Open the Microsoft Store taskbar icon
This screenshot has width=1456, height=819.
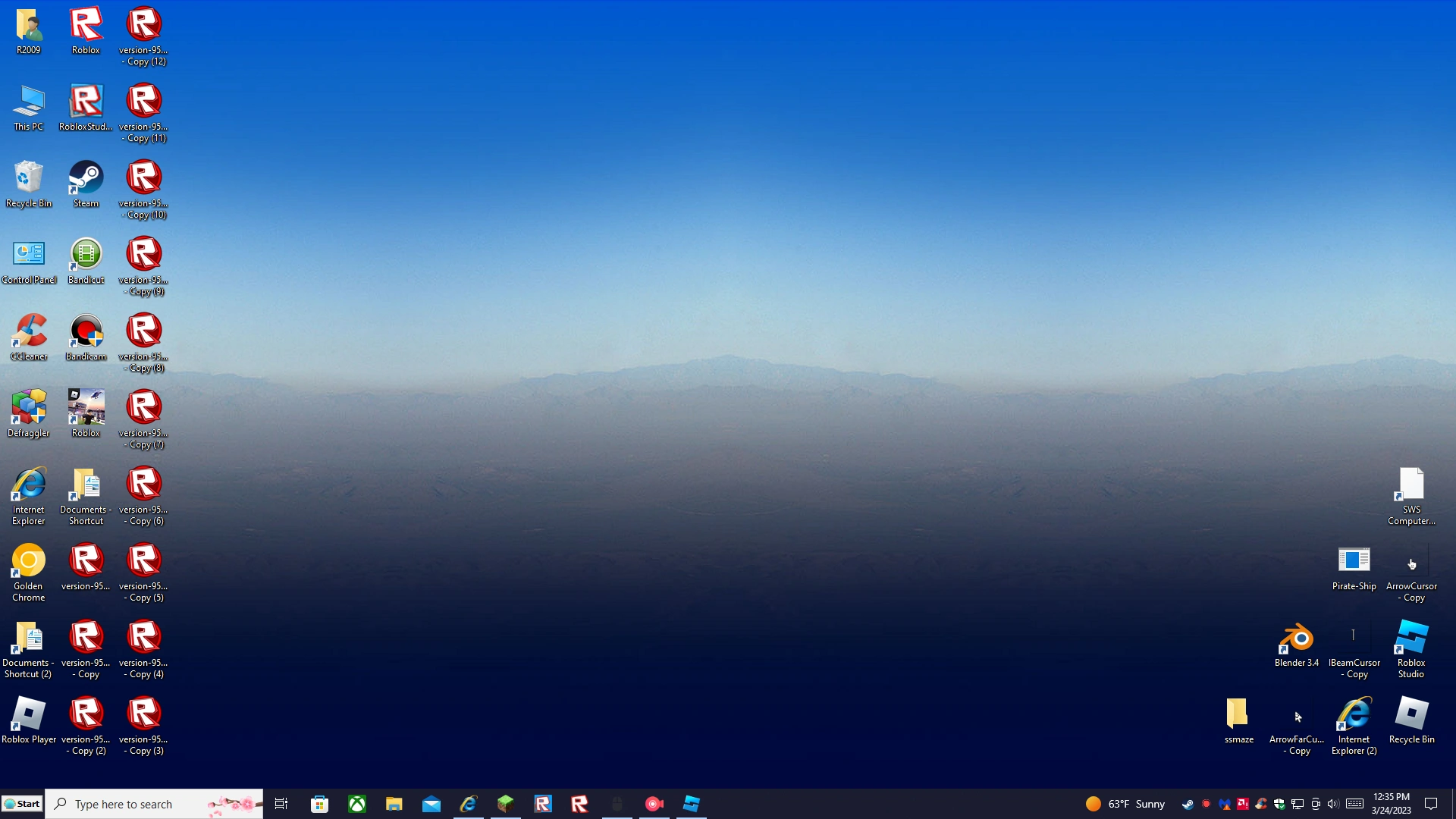pyautogui.click(x=320, y=804)
